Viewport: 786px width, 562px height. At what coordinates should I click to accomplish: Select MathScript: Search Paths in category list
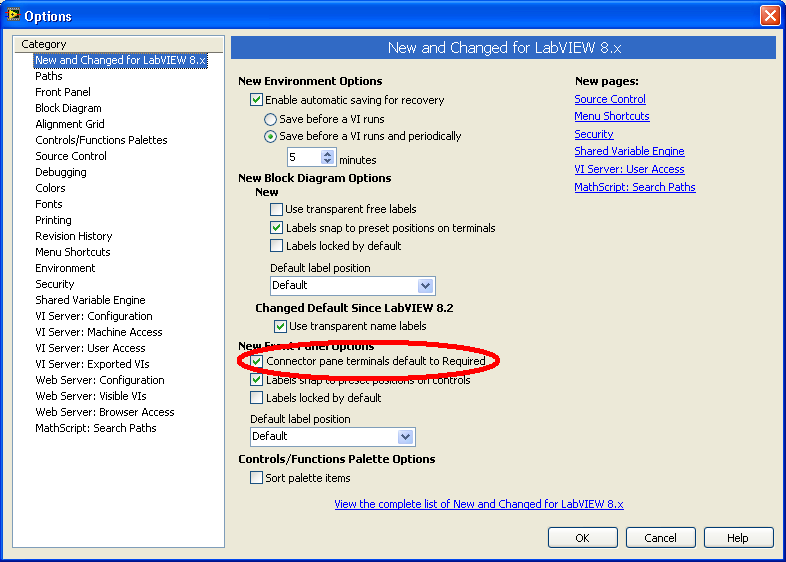tap(96, 429)
